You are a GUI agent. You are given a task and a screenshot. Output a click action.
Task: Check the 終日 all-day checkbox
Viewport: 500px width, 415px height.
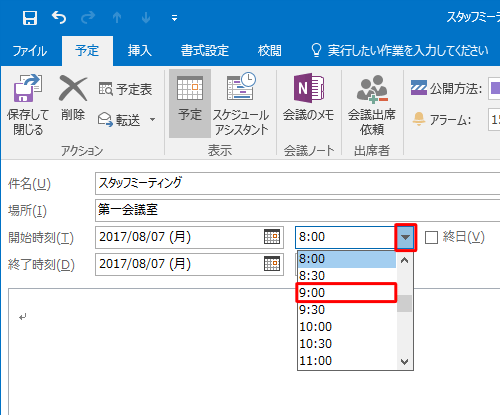tap(431, 238)
